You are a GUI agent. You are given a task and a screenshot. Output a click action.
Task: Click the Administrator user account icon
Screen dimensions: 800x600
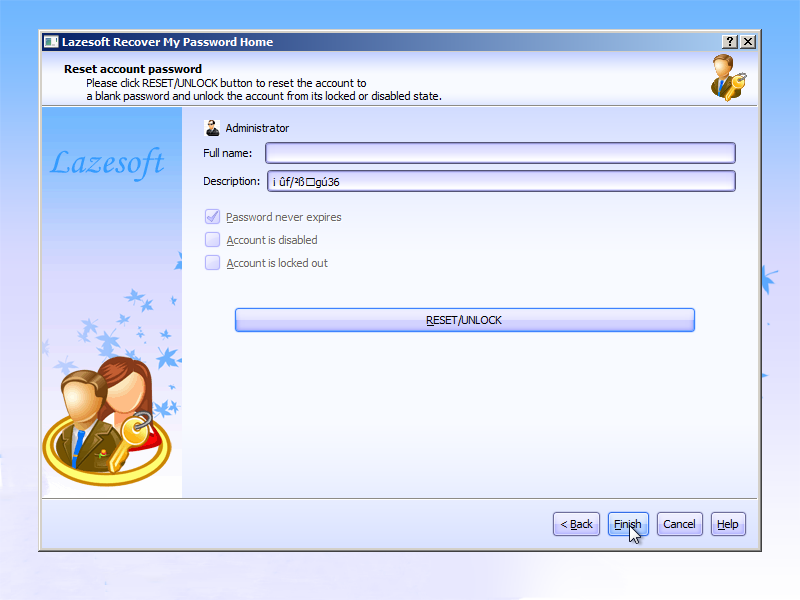click(212, 128)
